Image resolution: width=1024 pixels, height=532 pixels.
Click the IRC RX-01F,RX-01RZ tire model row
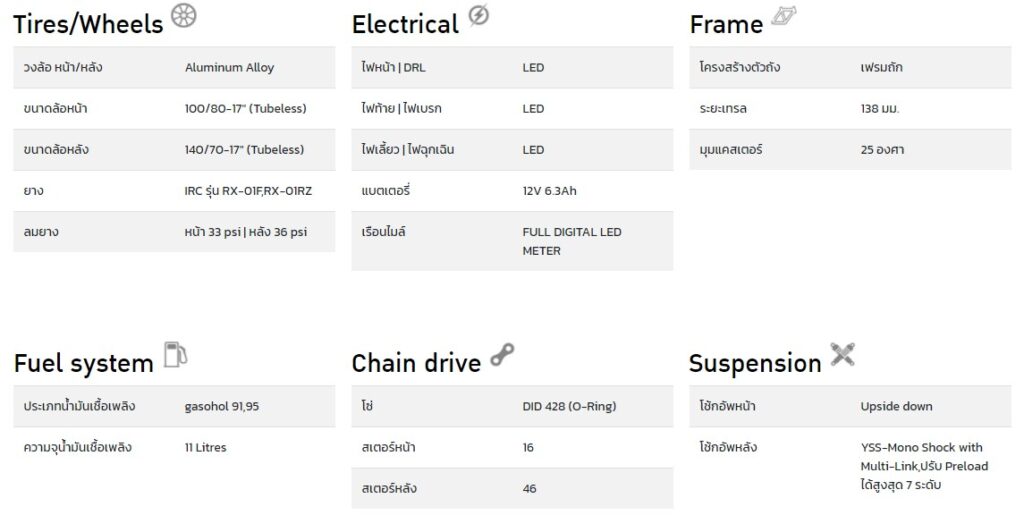(174, 191)
